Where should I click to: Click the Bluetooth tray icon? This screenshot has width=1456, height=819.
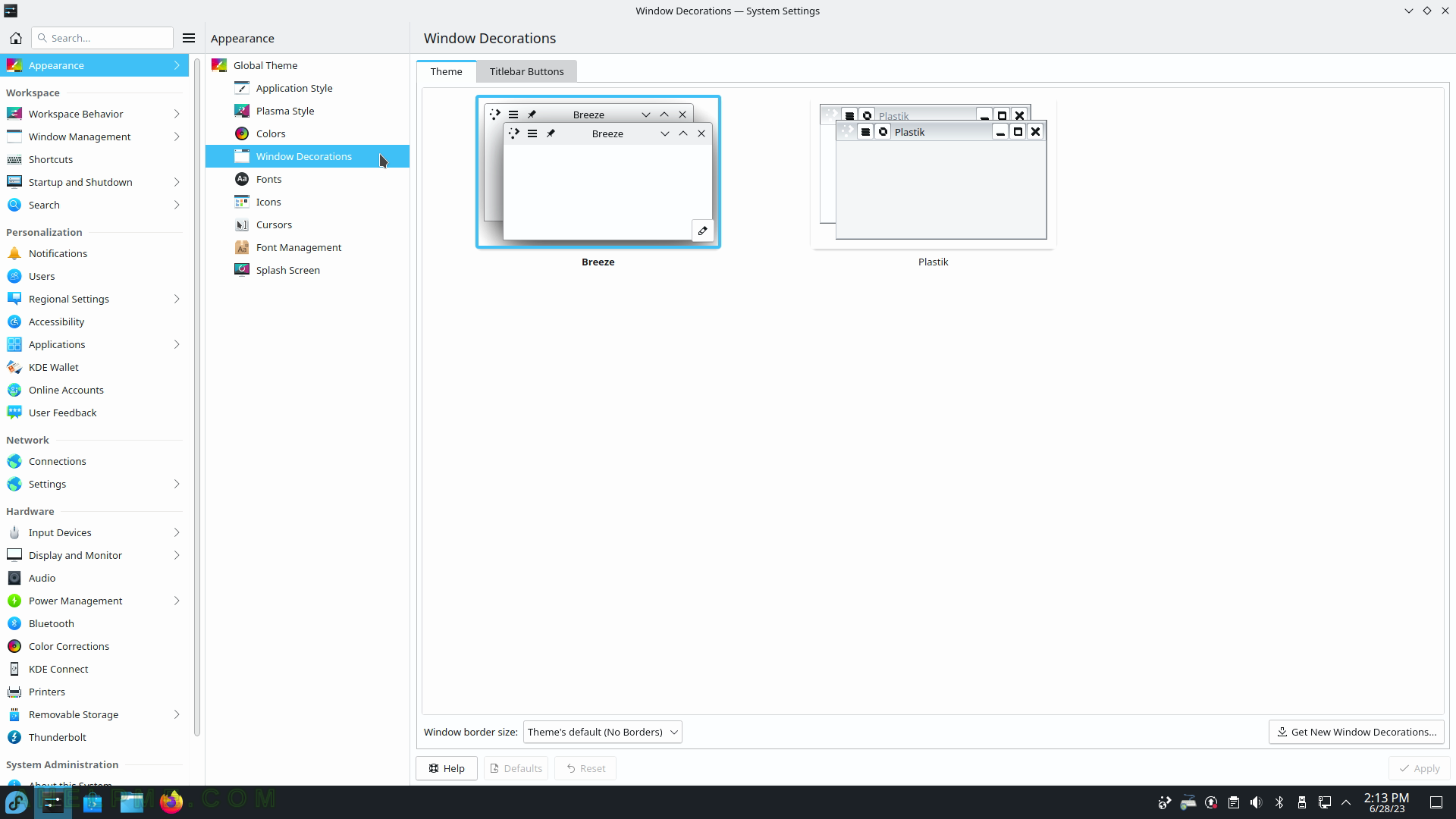[1279, 802]
